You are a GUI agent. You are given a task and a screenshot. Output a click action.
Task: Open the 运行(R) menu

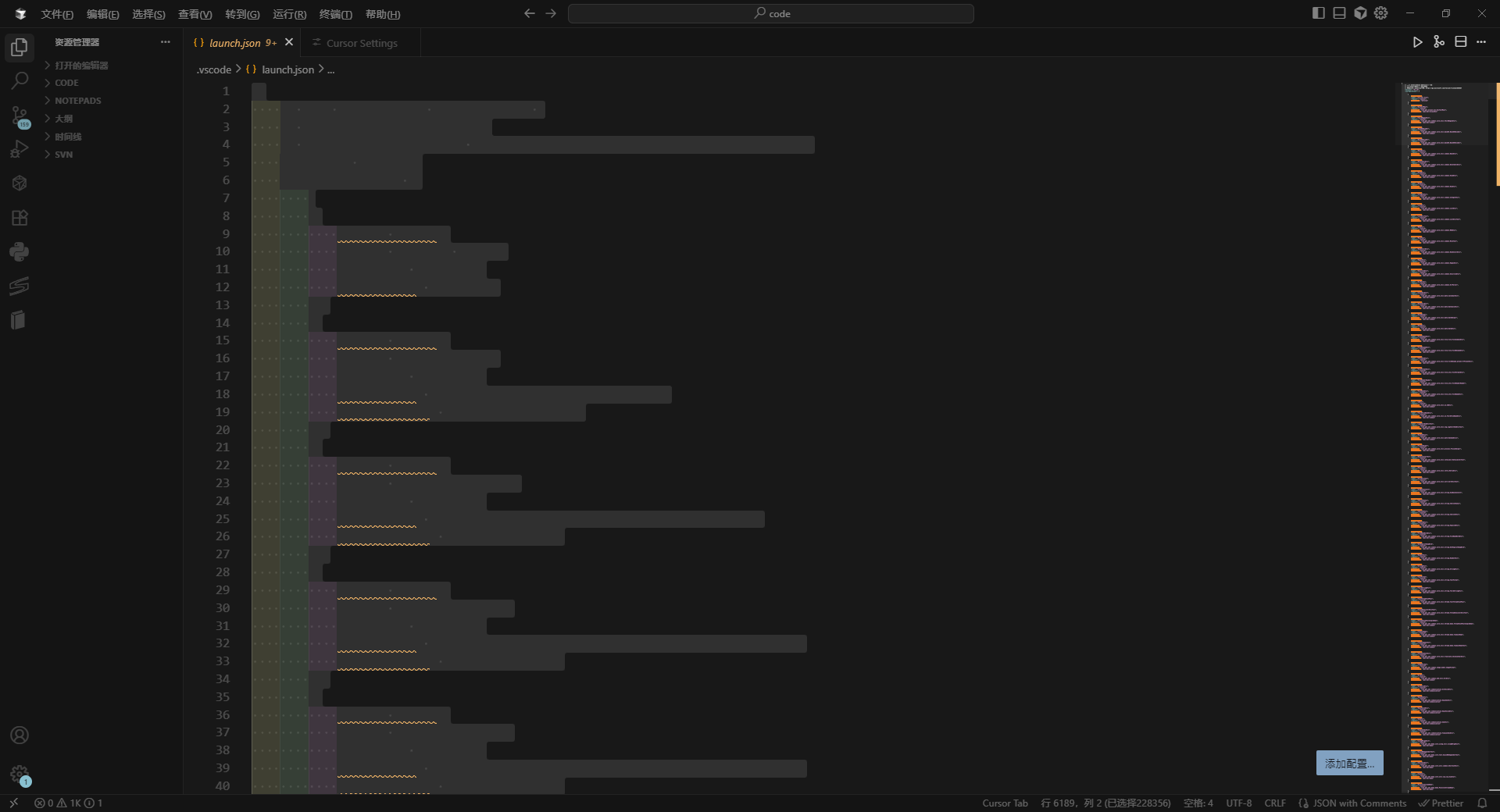tap(289, 14)
